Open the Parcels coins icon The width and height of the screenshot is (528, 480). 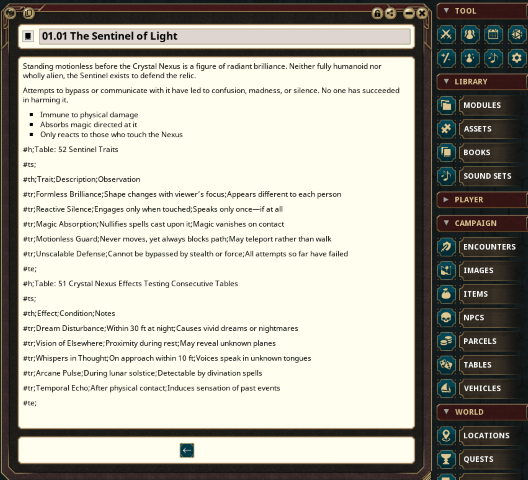(446, 341)
